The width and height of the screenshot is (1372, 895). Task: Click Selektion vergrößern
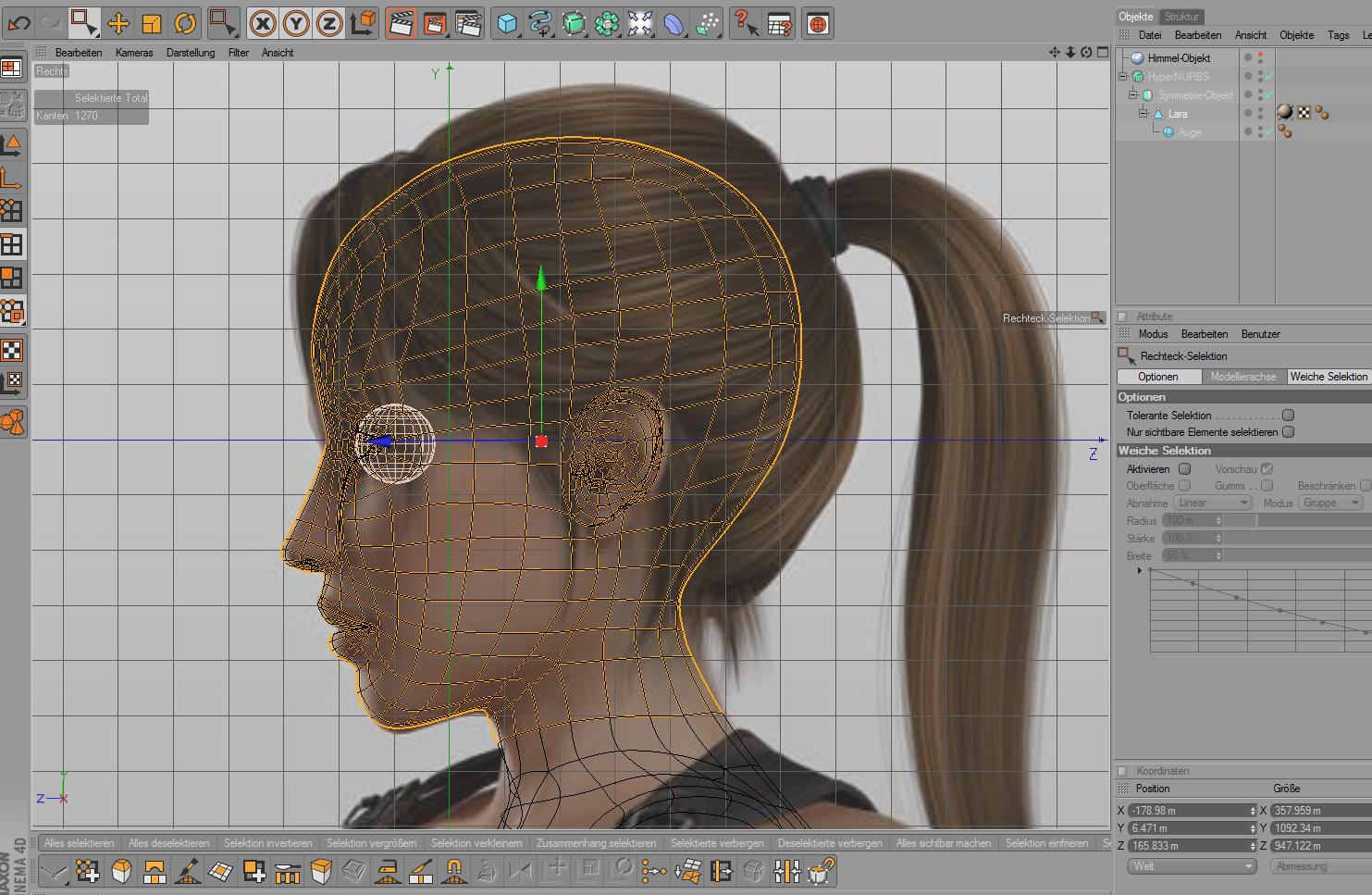(371, 843)
